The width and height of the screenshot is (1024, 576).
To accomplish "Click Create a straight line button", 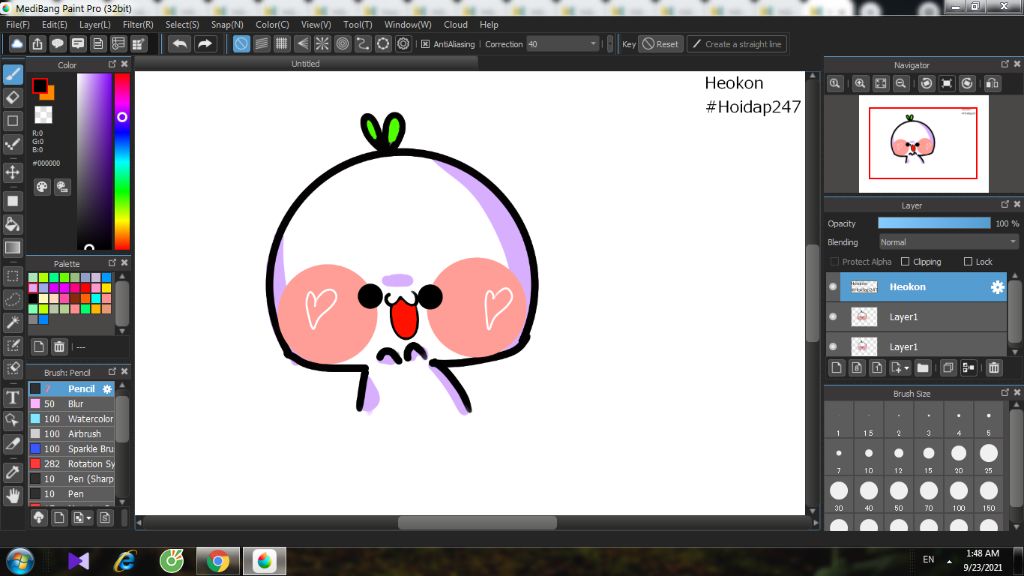I will click(737, 44).
